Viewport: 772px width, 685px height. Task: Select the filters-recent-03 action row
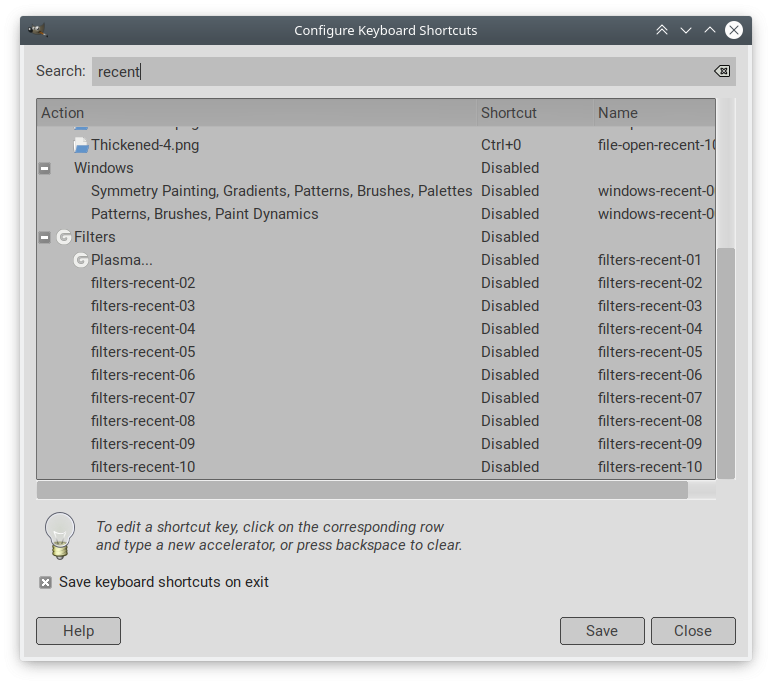coord(376,306)
